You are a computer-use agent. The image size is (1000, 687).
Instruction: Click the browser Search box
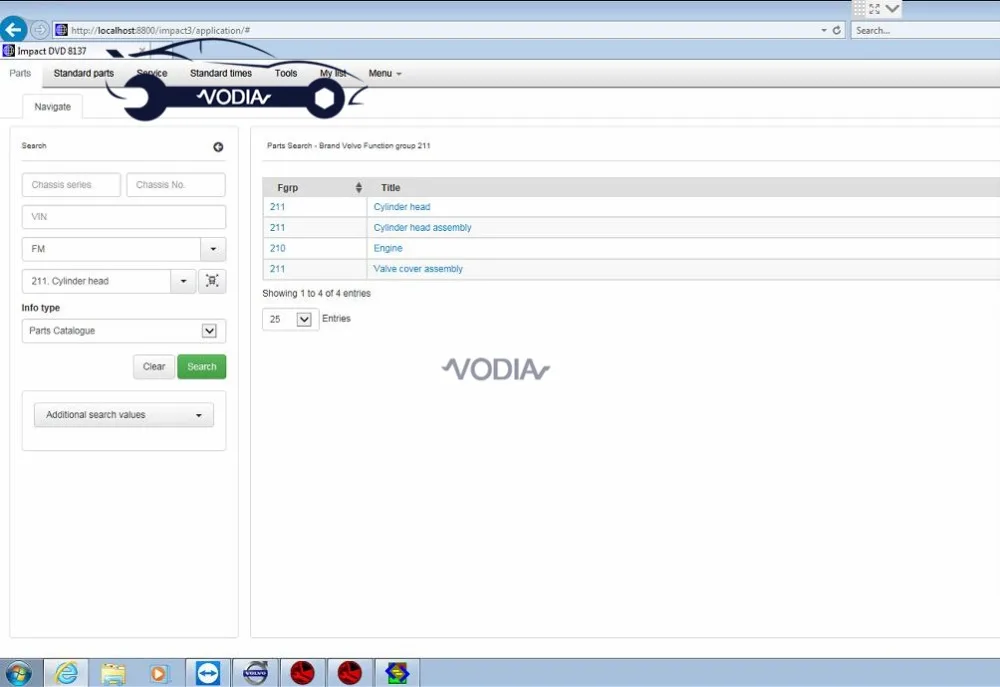tap(925, 30)
